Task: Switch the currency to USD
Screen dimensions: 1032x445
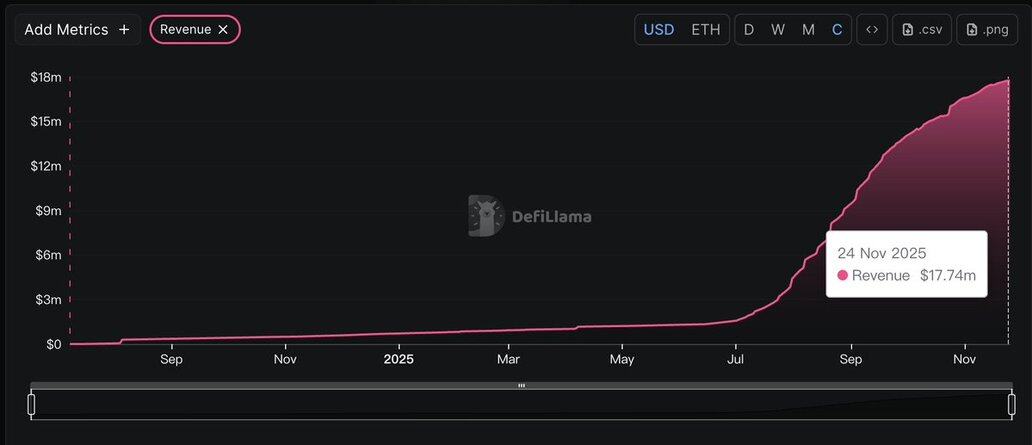Action: click(658, 30)
